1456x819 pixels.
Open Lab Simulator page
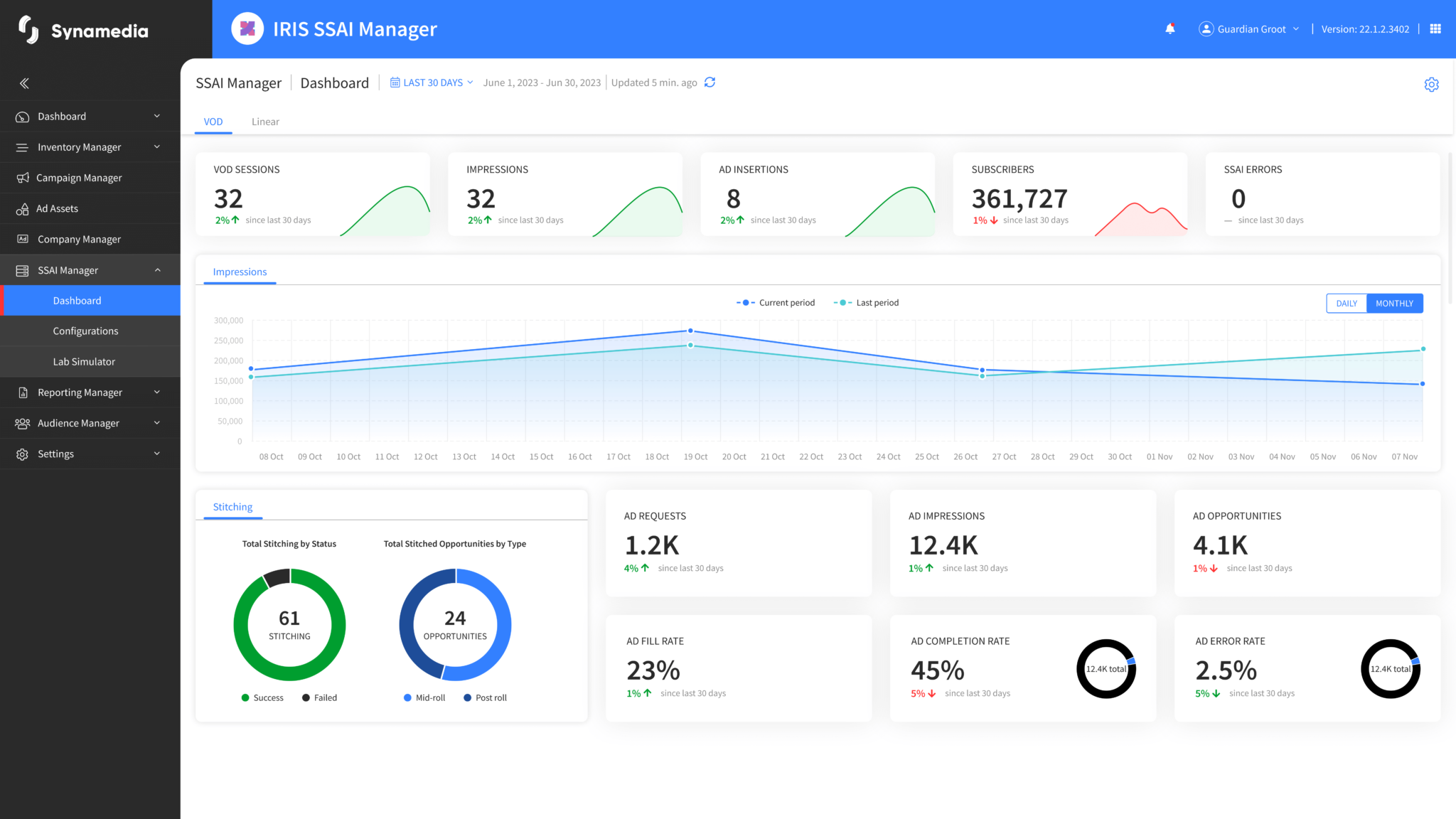coord(84,362)
